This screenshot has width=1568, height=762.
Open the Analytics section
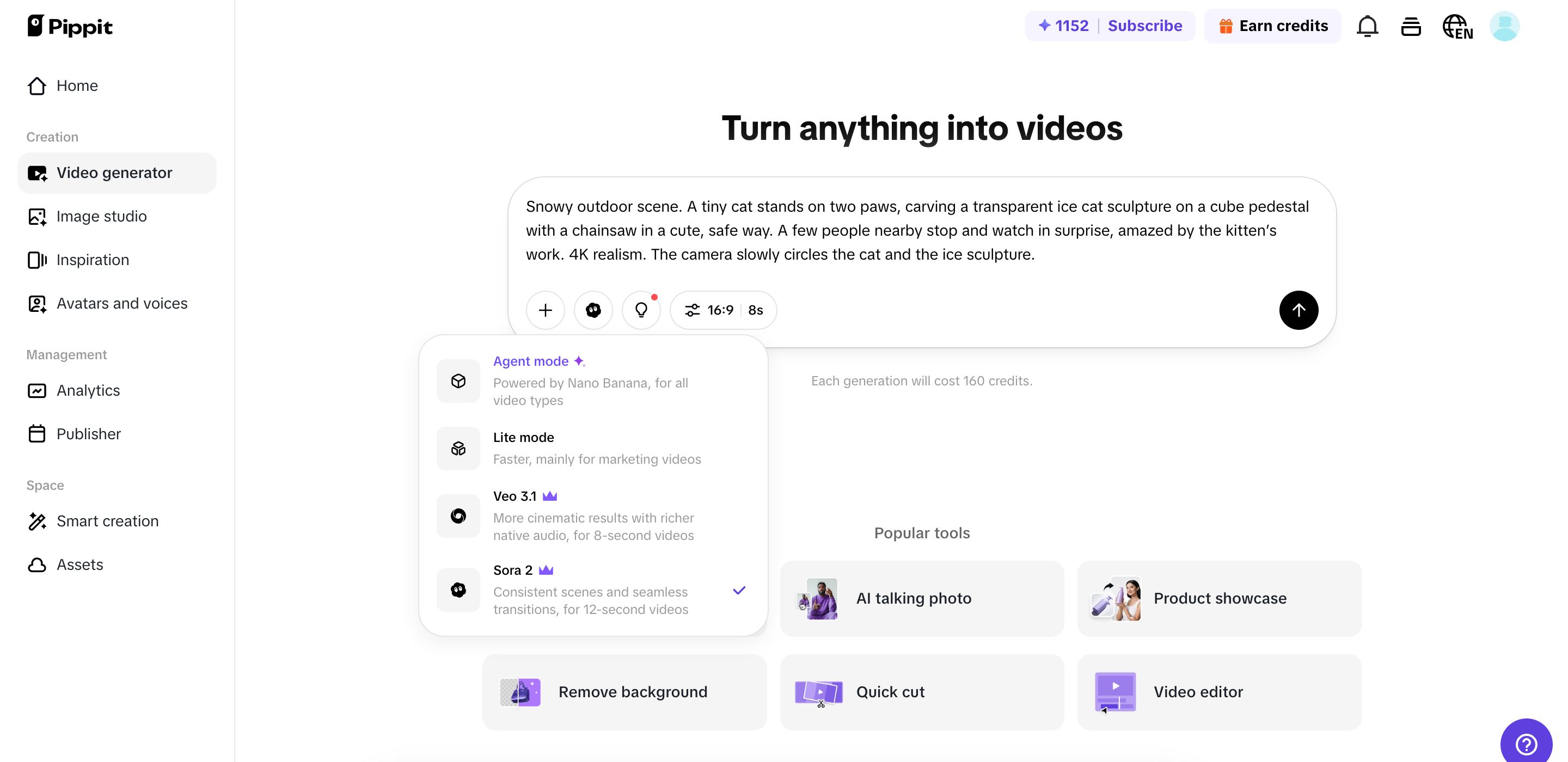(88, 391)
